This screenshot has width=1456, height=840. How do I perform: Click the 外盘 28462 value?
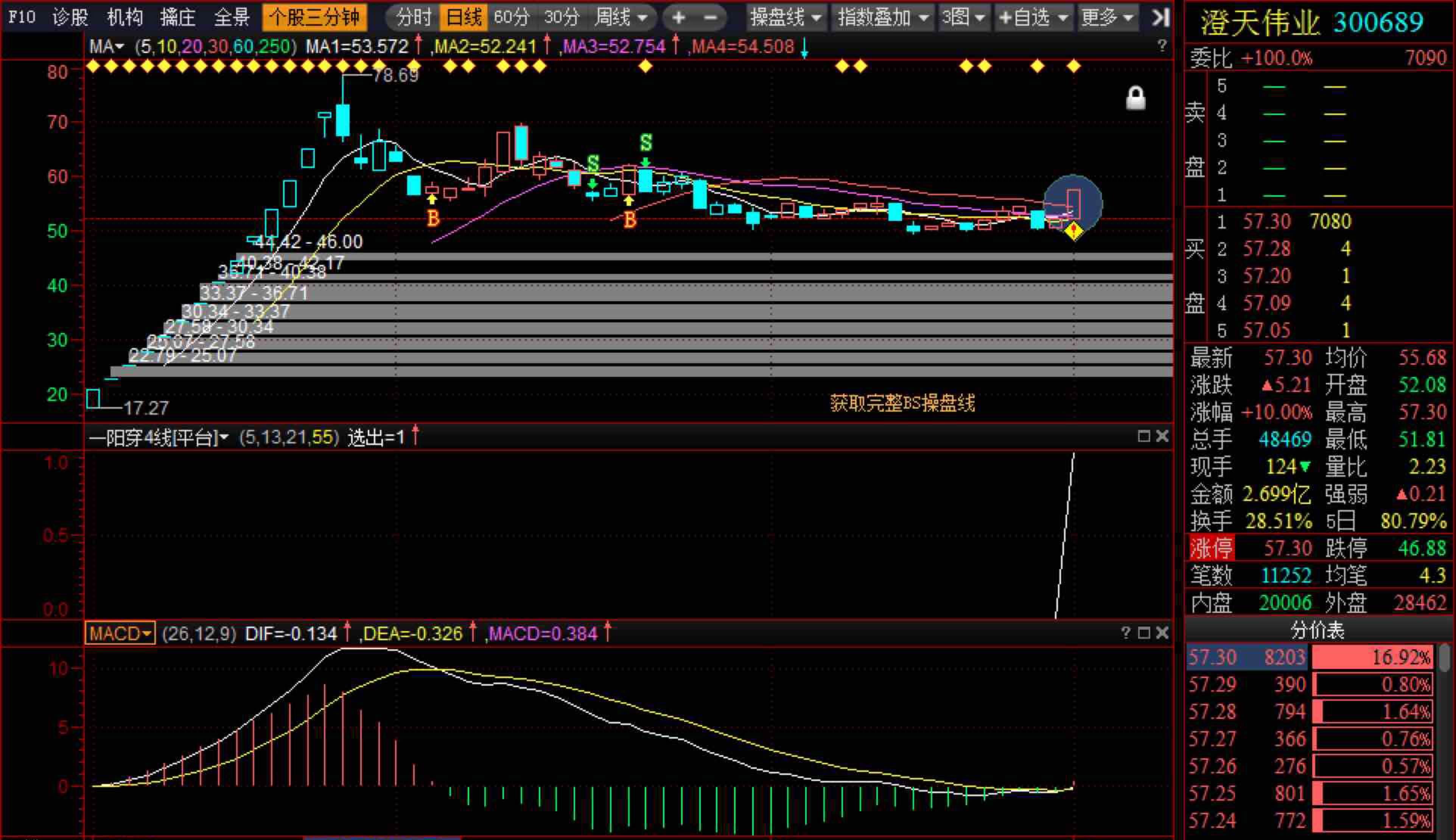tap(1420, 603)
